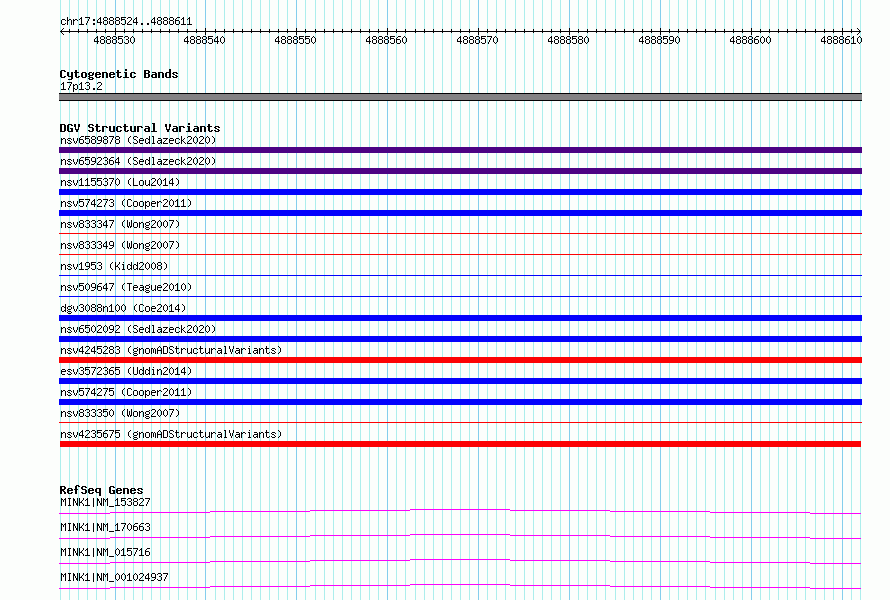Open variant nsv1953 (Kidd2008) label
Viewport: 890px width, 600px height.
pos(114,266)
